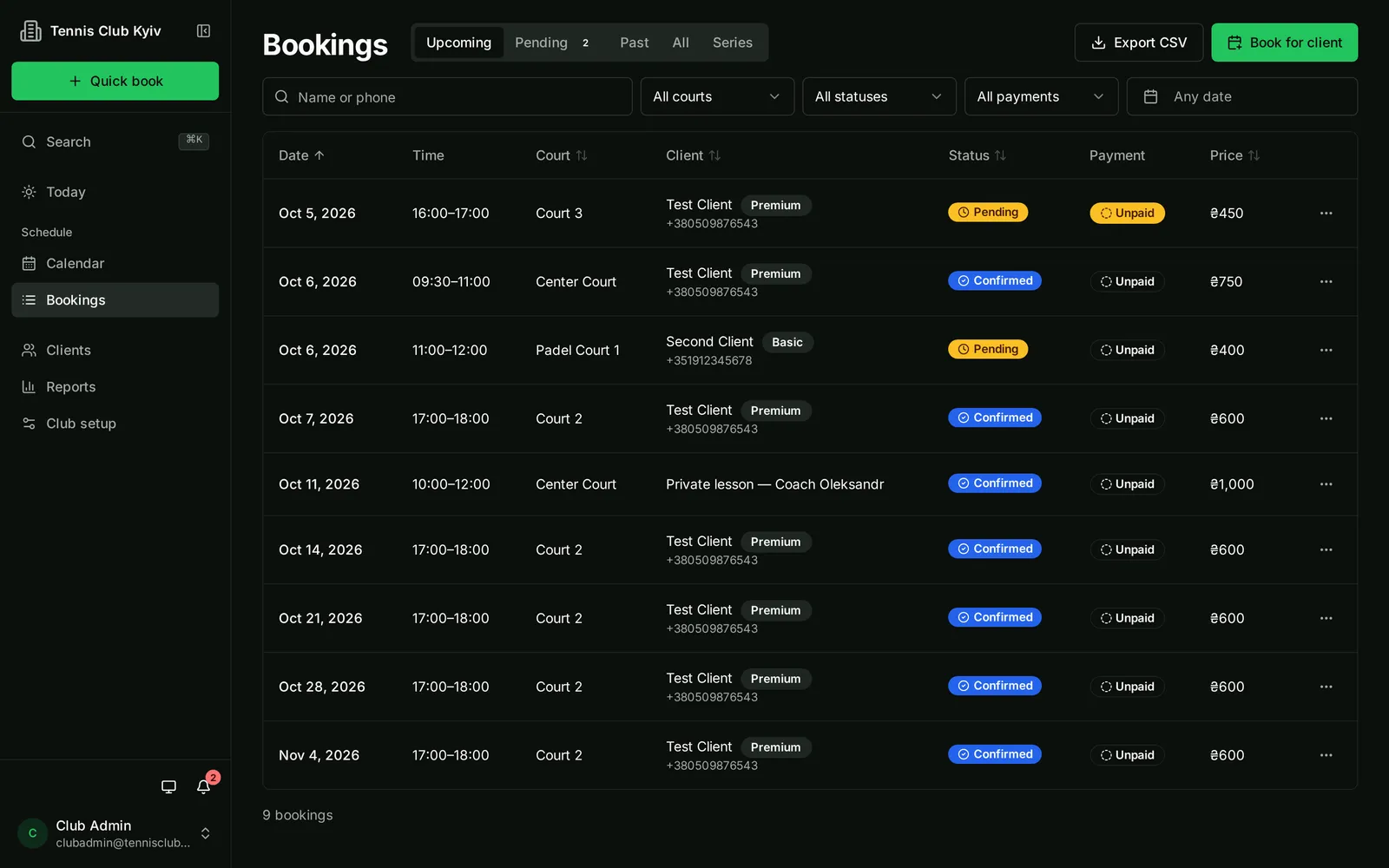1389x868 pixels.
Task: Sort bookings by Date column
Action: (x=301, y=155)
